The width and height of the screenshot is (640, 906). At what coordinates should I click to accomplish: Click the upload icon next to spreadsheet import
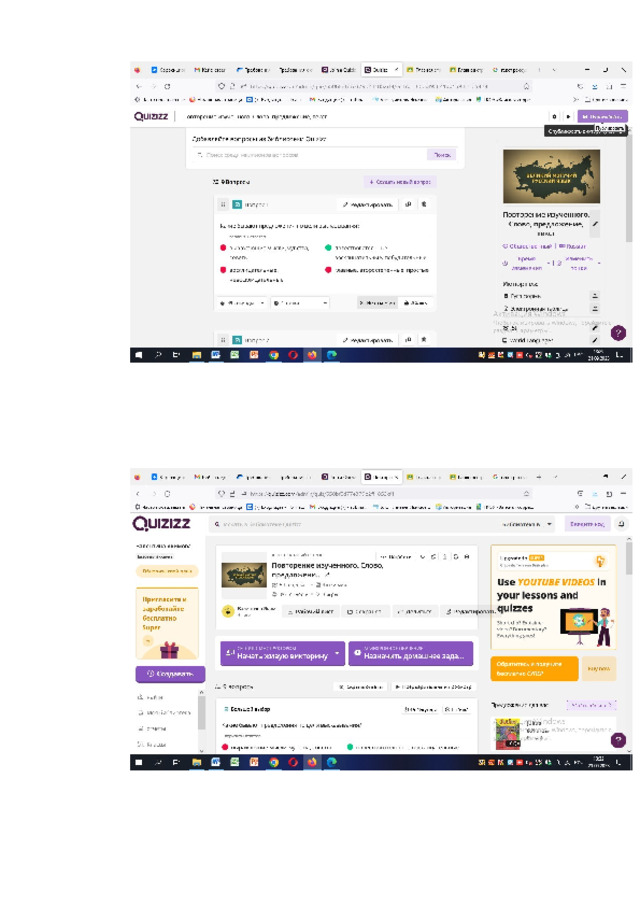click(x=595, y=308)
